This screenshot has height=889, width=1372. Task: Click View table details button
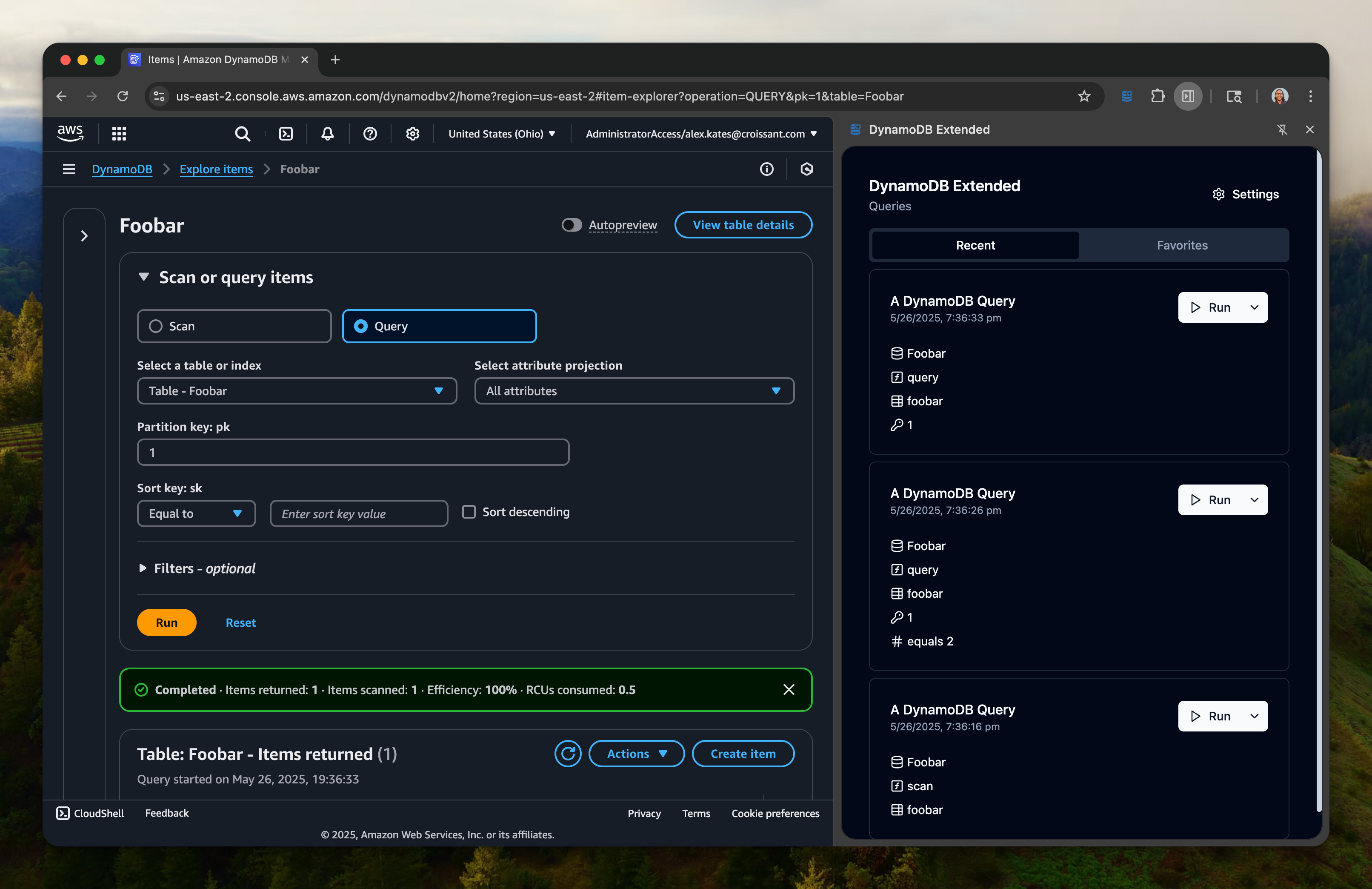(x=743, y=225)
